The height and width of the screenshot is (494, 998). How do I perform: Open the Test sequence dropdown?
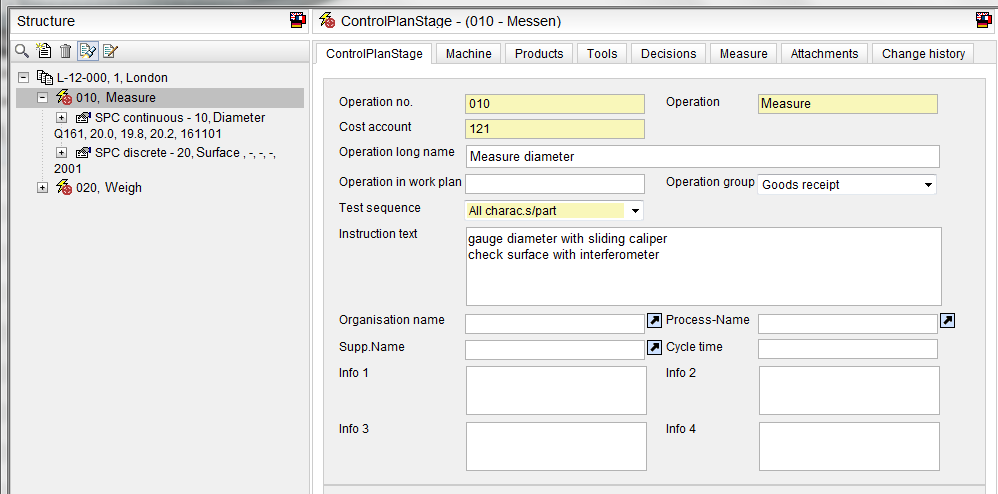click(x=634, y=211)
